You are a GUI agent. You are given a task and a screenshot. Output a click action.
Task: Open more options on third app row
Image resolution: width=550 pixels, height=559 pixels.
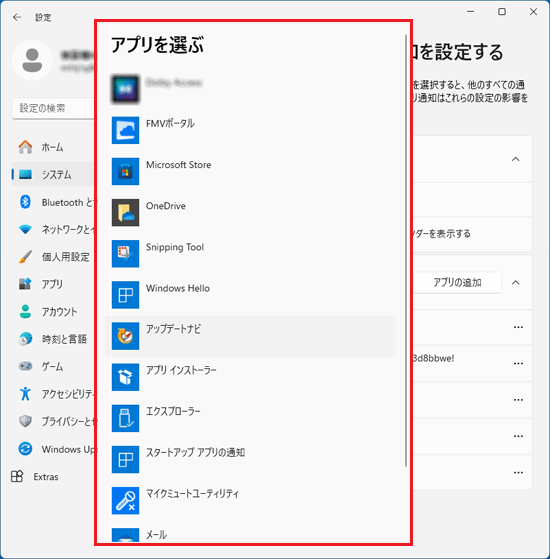pos(518,400)
